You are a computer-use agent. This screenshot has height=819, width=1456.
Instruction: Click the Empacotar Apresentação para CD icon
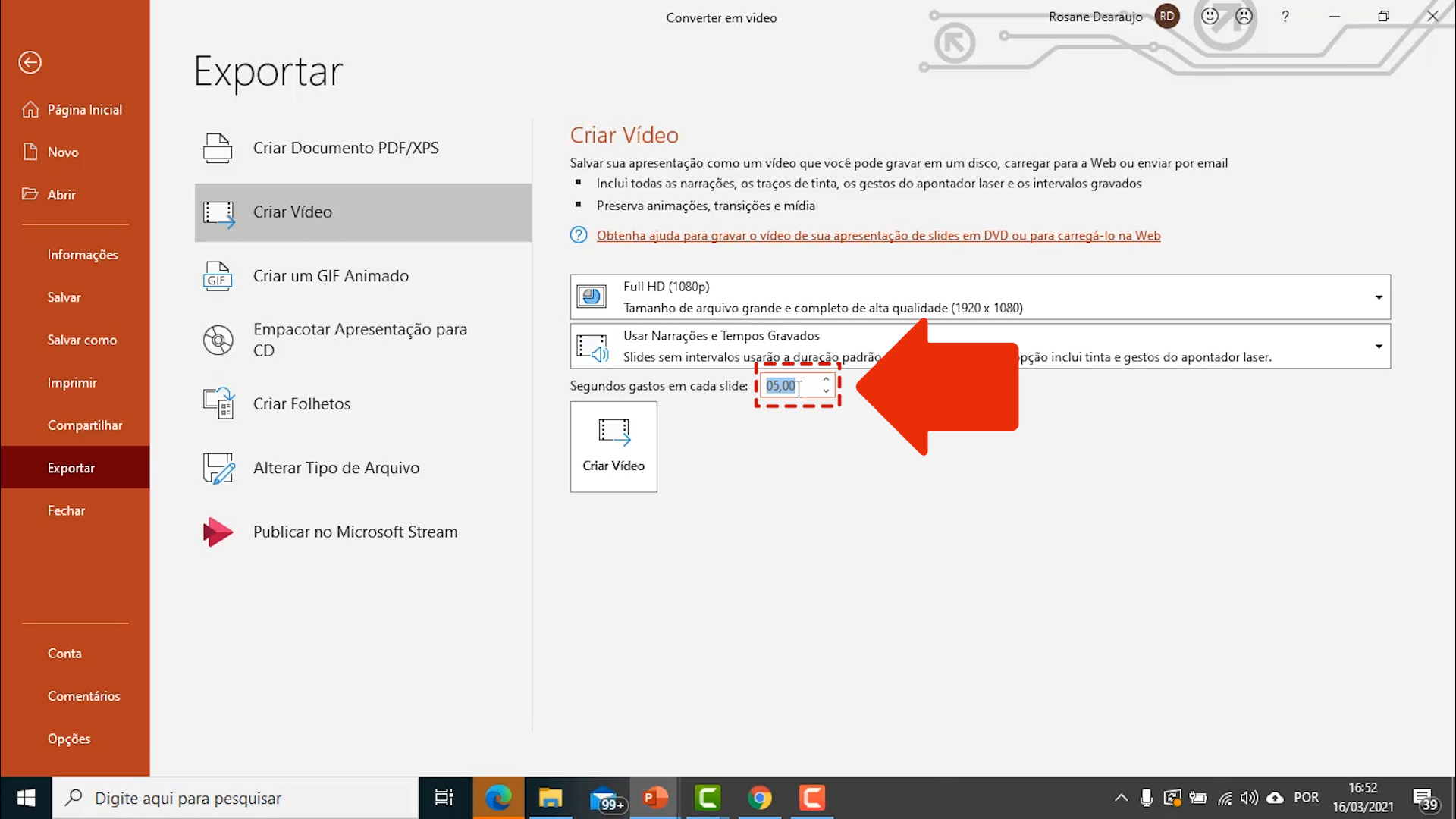218,340
